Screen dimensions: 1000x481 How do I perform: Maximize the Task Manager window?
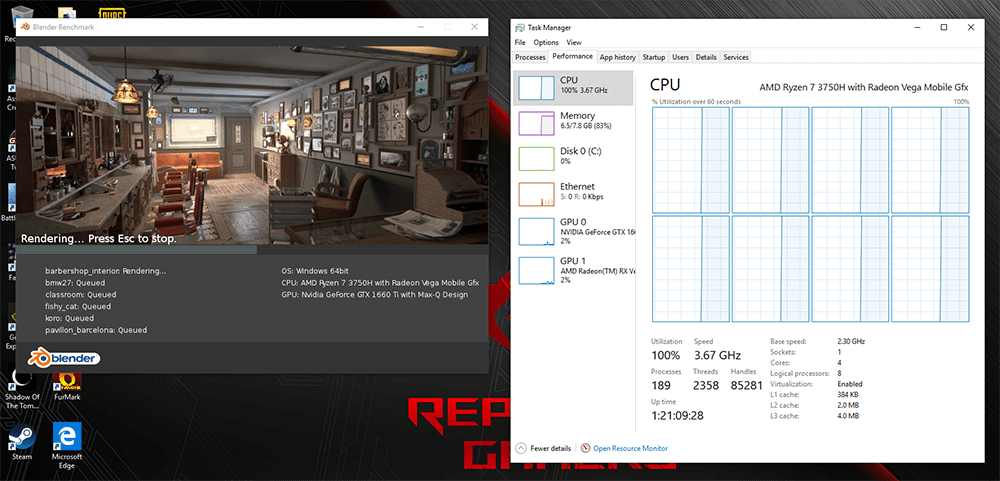[x=944, y=27]
